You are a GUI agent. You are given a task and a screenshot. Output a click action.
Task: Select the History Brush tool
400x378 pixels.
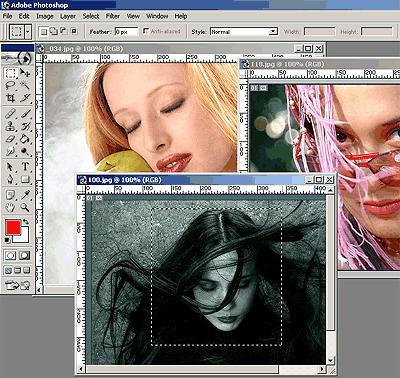[25, 127]
